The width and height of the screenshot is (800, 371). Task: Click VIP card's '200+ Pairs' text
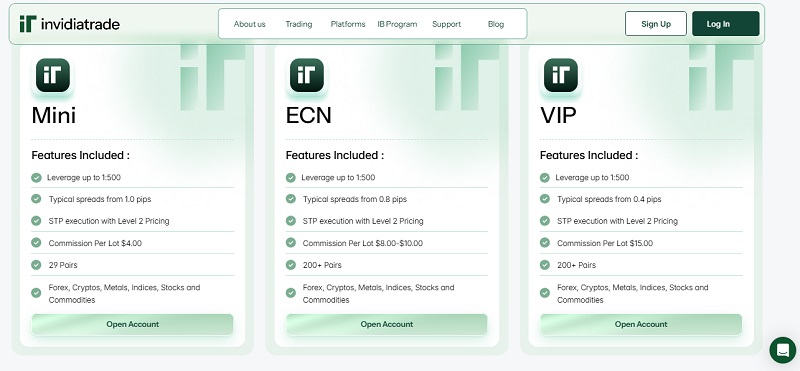pyautogui.click(x=577, y=265)
